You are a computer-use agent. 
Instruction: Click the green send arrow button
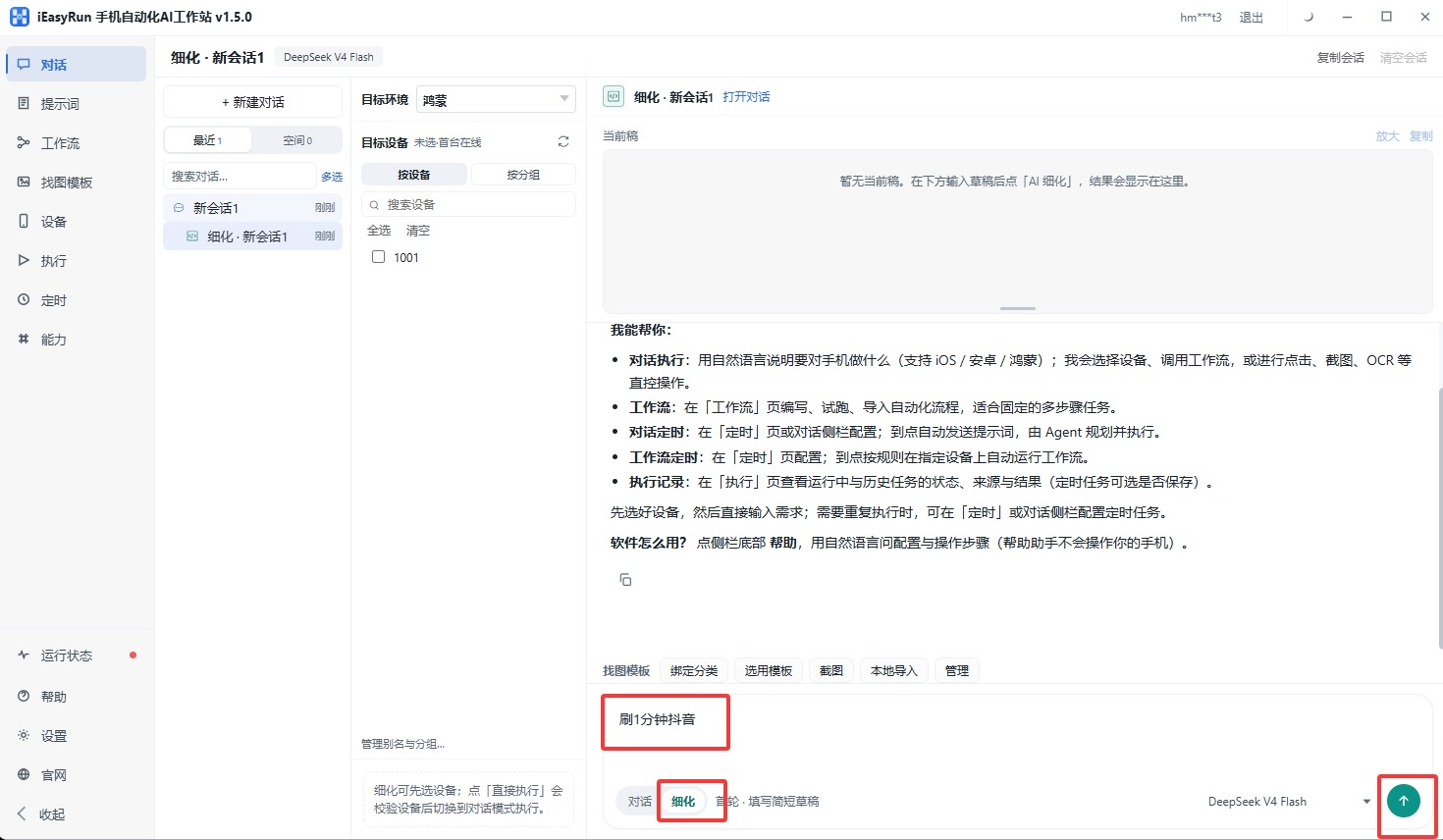coord(1404,801)
